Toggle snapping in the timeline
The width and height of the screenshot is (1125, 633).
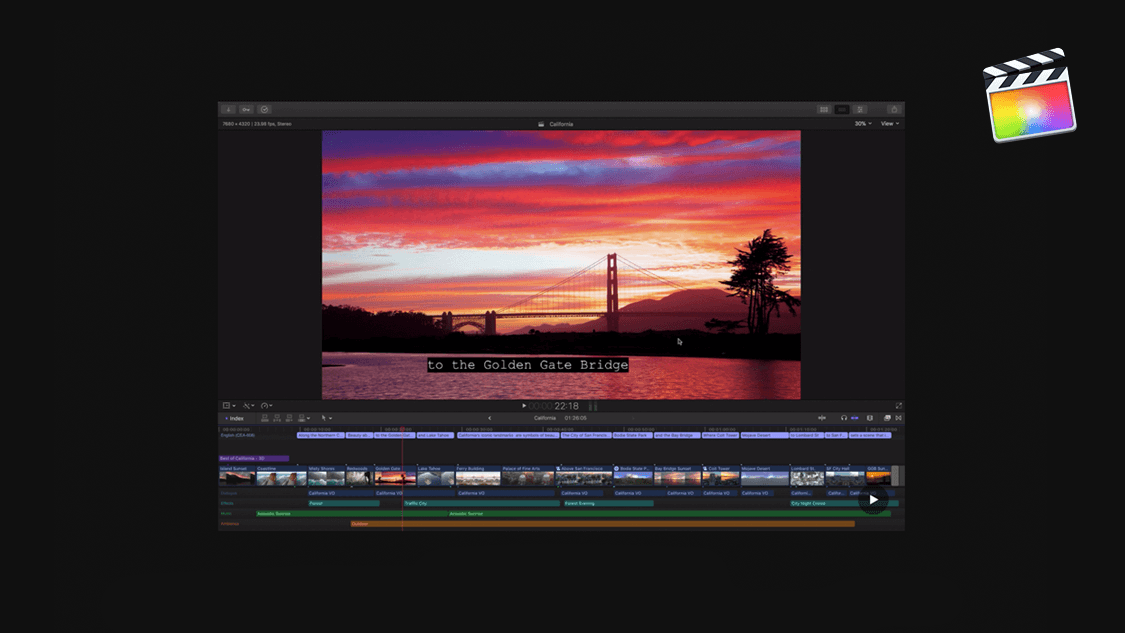coord(855,418)
